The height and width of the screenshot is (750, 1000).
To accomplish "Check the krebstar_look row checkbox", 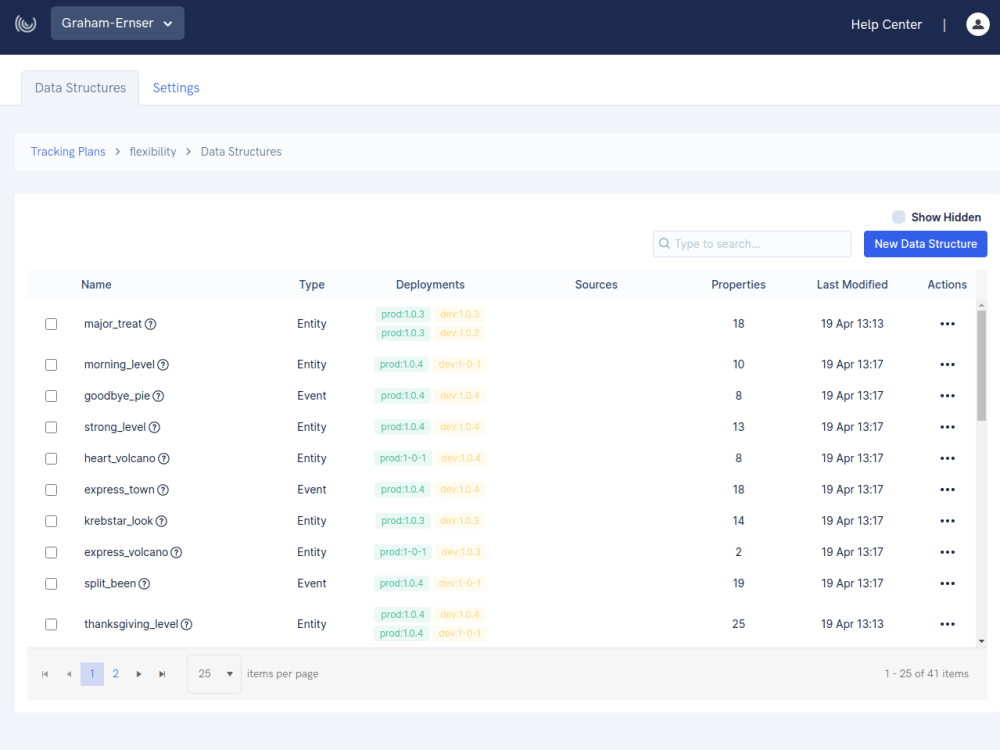I will 51,521.
